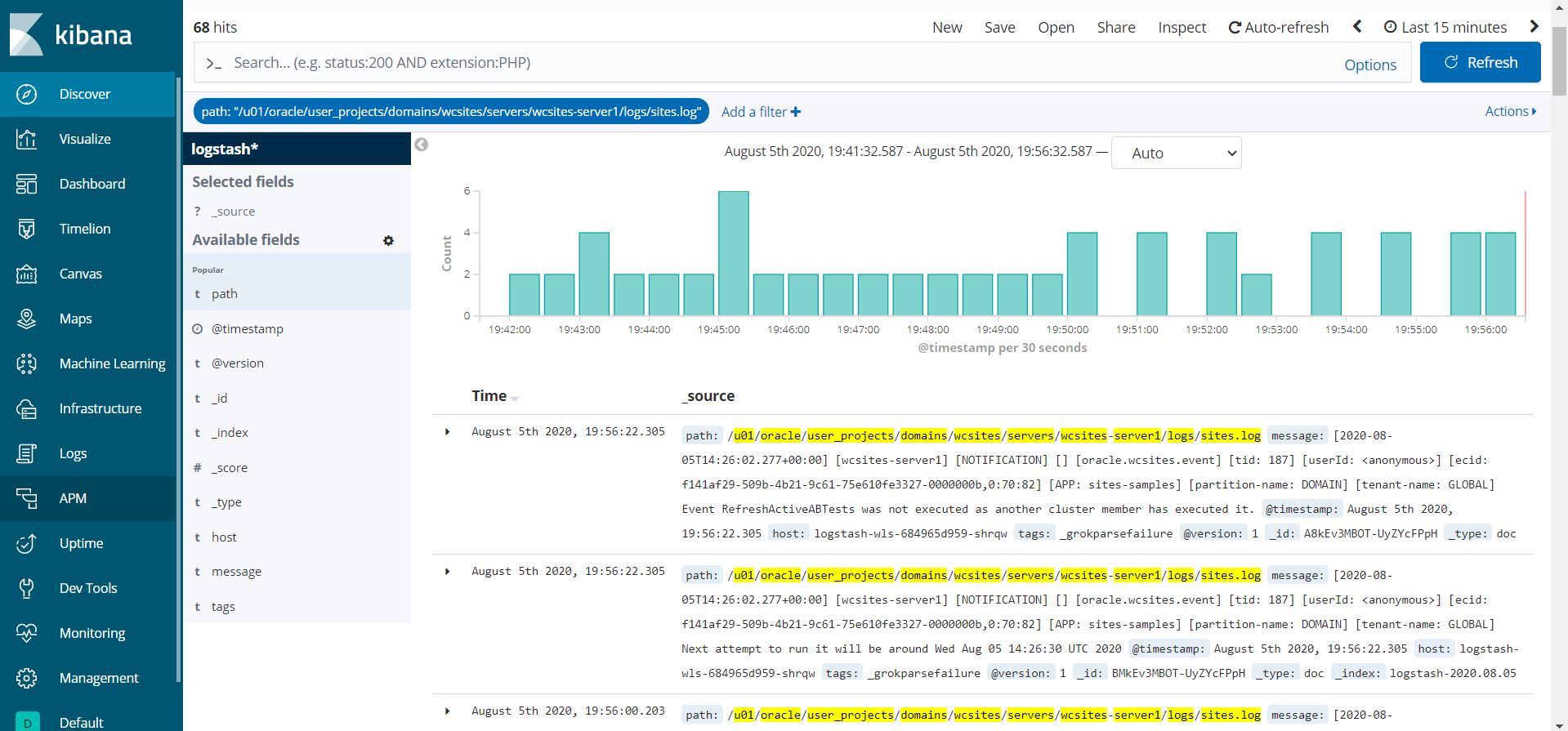Open the Last 15 minutes time picker
This screenshot has width=1568, height=731.
tap(1445, 27)
